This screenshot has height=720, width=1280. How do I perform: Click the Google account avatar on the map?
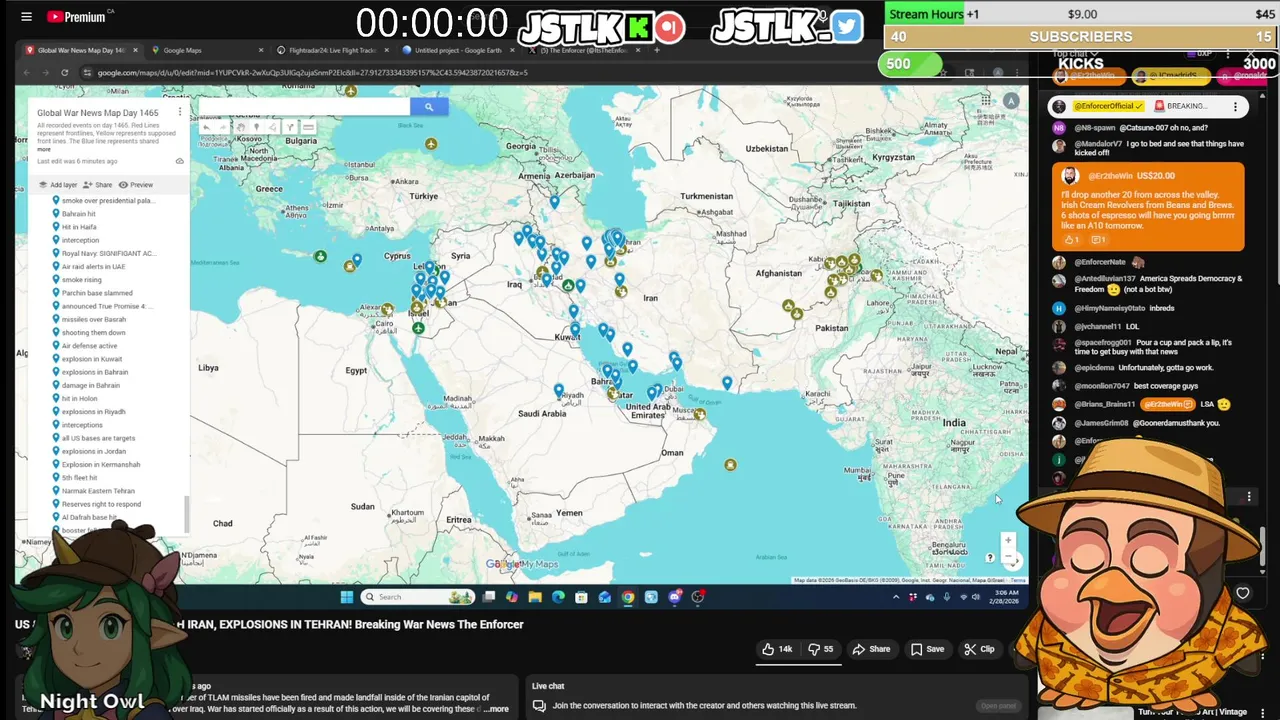click(1011, 101)
